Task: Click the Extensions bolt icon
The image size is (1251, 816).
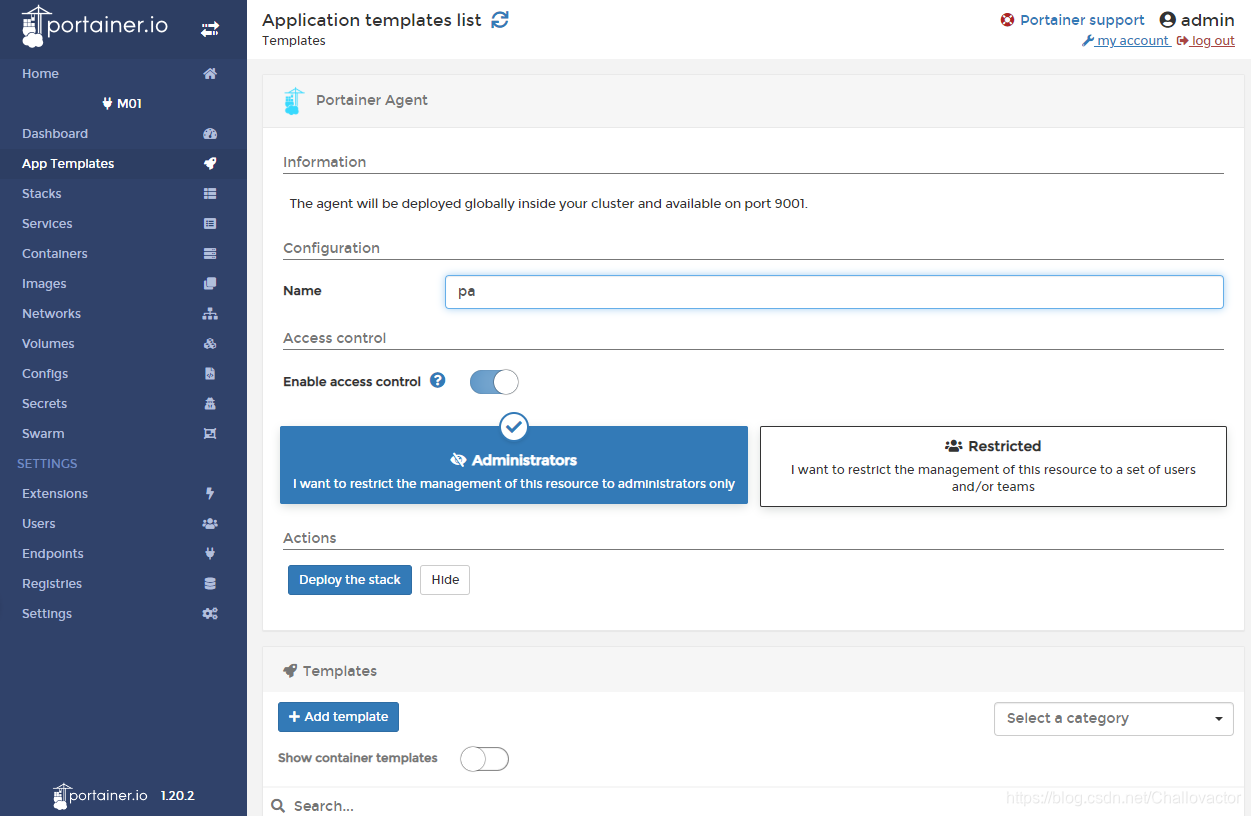Action: click(210, 493)
